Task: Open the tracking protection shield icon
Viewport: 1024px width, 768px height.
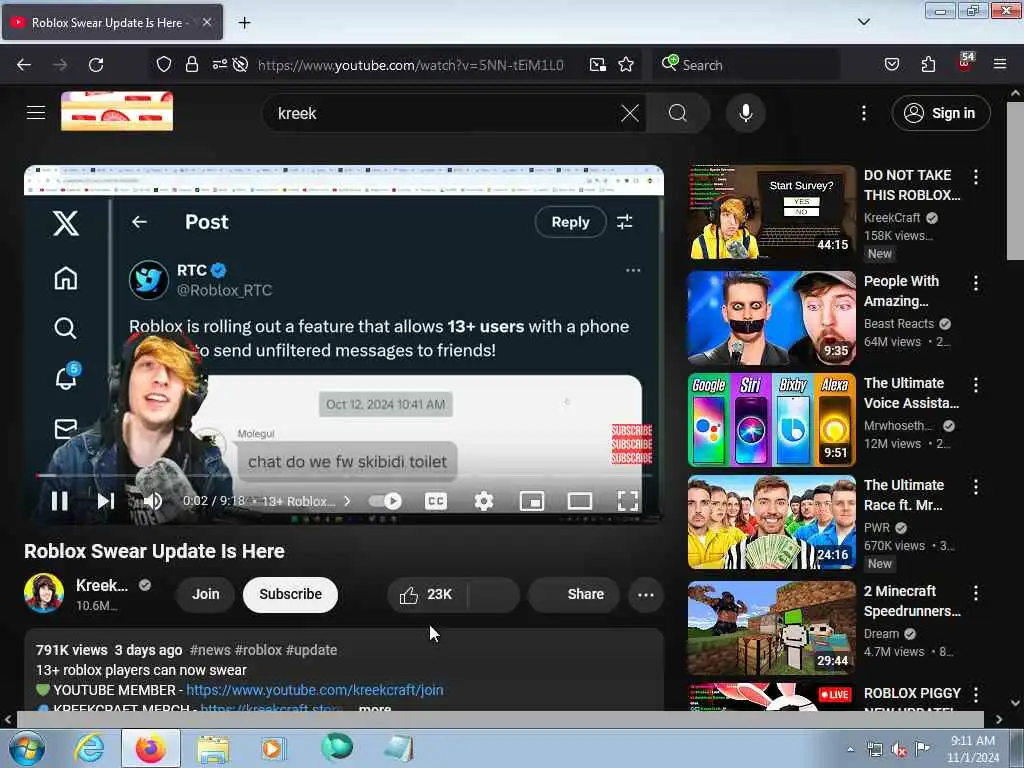Action: [164, 65]
